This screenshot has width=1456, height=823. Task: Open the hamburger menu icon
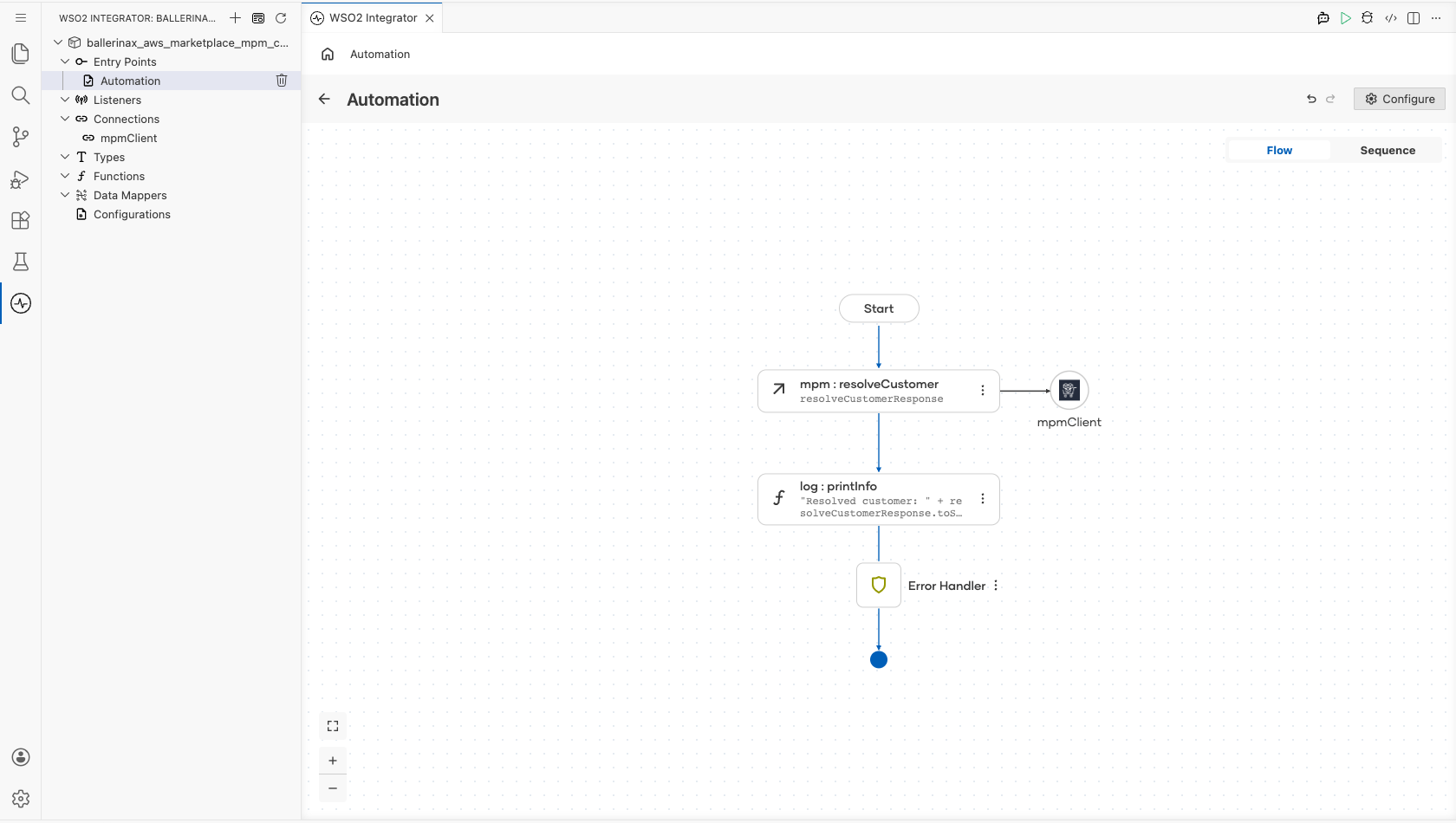(x=21, y=17)
